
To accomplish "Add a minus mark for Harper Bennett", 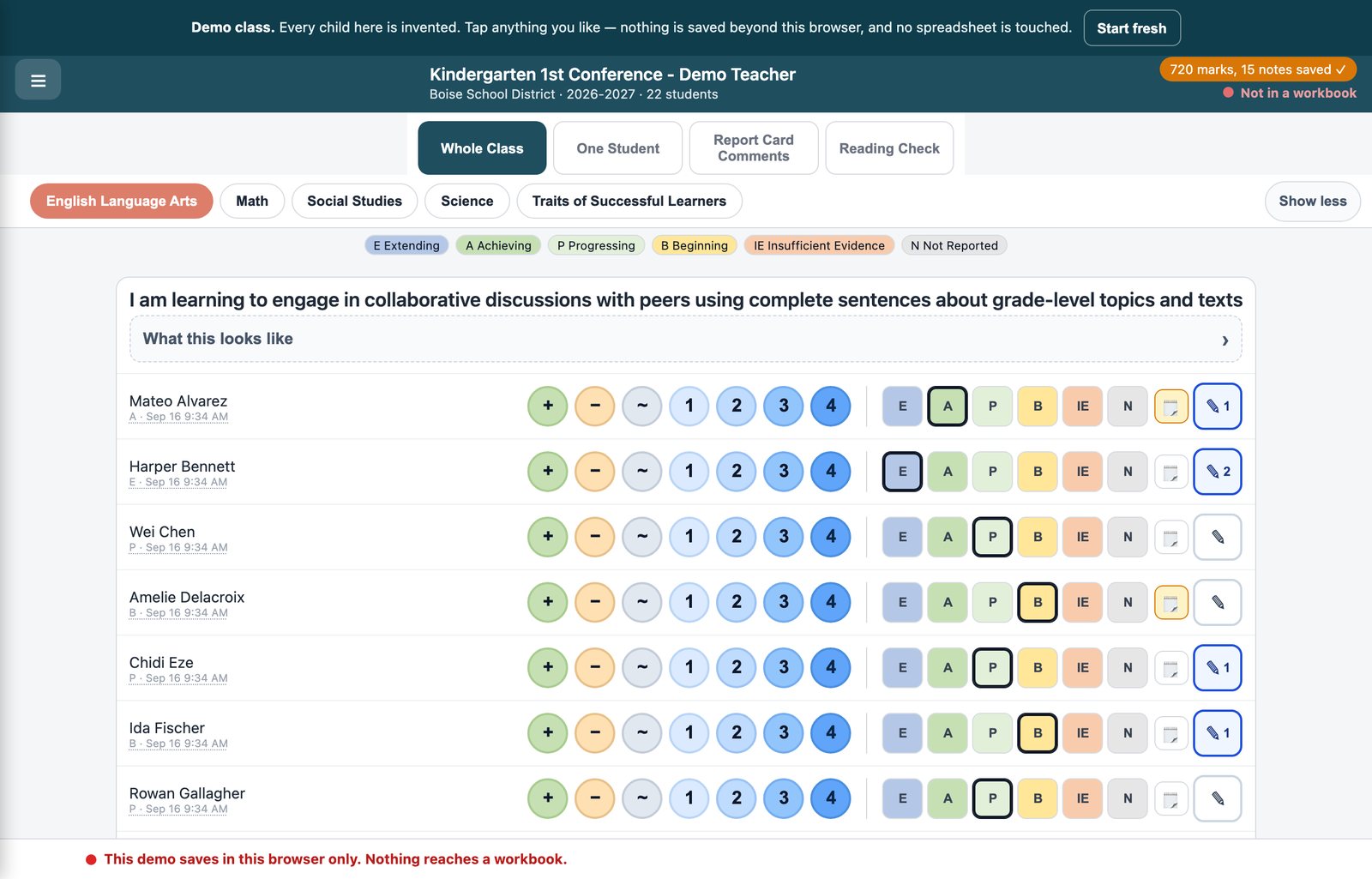I will (x=595, y=472).
